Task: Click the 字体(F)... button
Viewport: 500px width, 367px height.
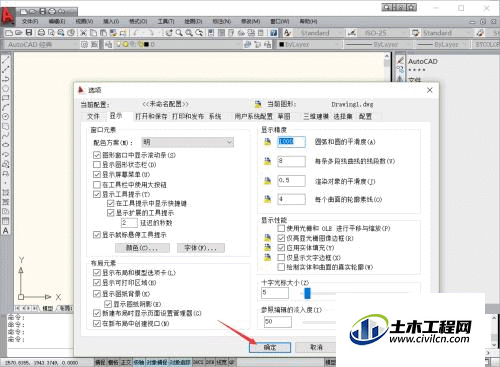Action: click(200, 248)
